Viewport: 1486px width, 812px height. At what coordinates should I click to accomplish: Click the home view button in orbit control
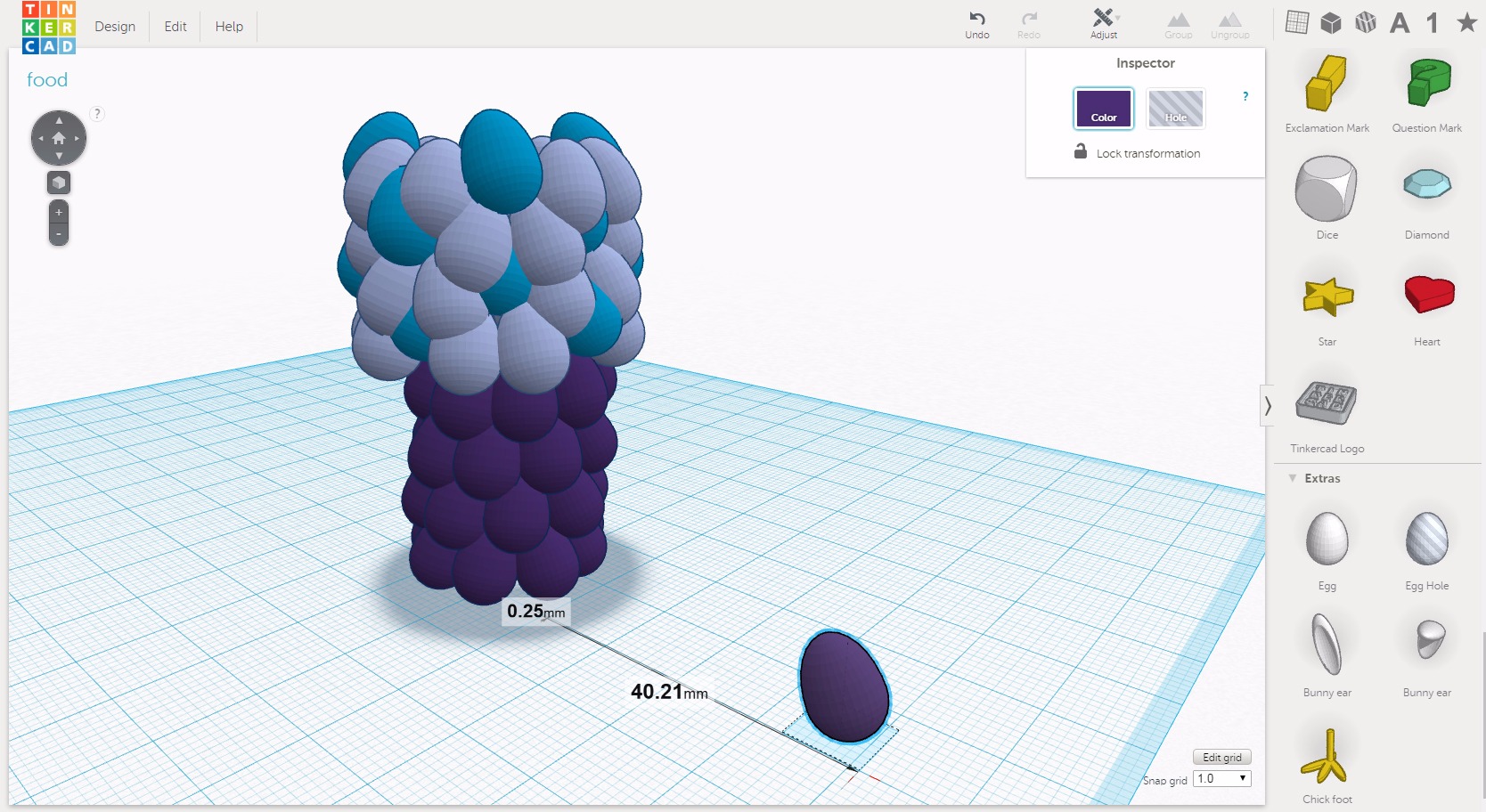pos(59,138)
